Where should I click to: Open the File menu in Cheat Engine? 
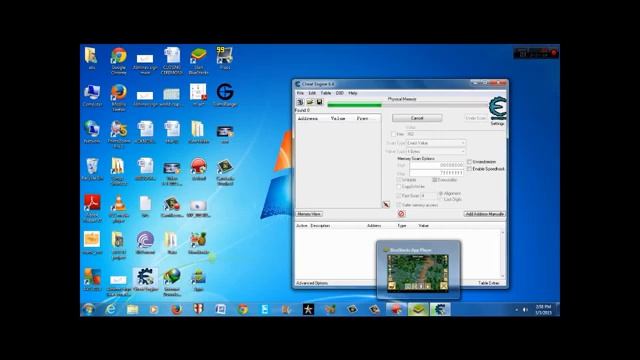point(300,93)
